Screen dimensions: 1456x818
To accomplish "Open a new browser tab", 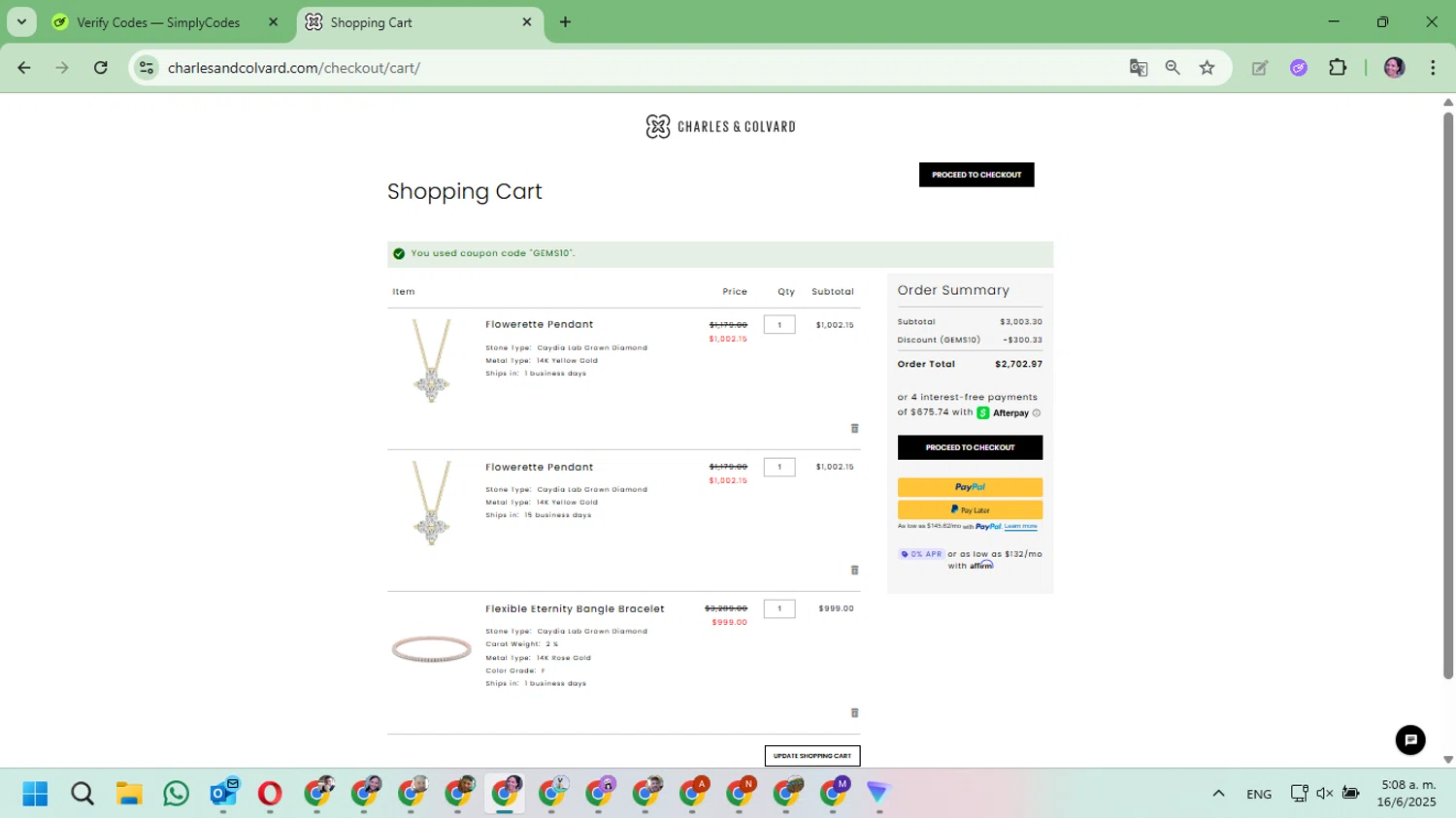I will click(x=565, y=22).
